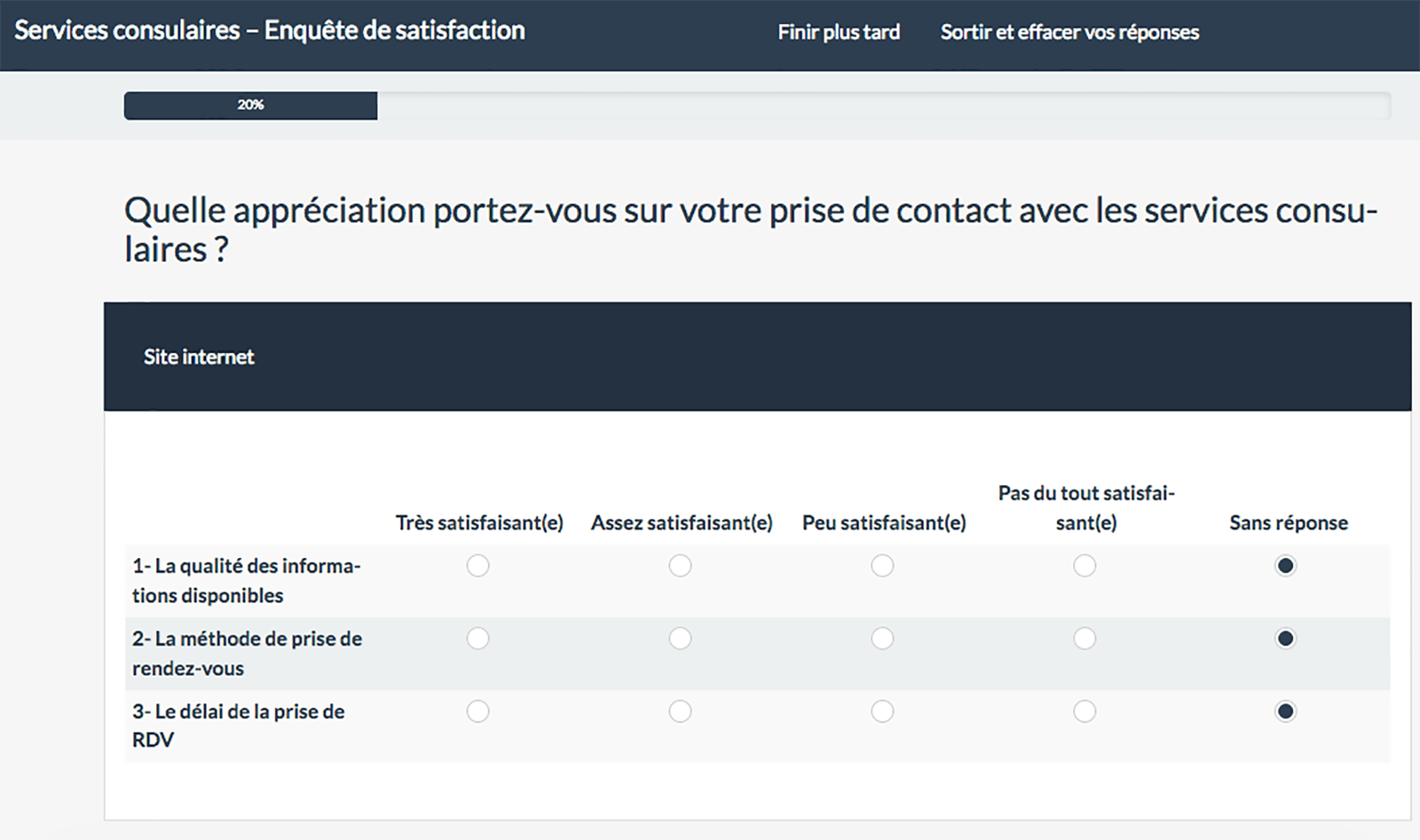Select Sans réponse for délai de RDV
The width and height of the screenshot is (1420, 840).
click(x=1285, y=711)
